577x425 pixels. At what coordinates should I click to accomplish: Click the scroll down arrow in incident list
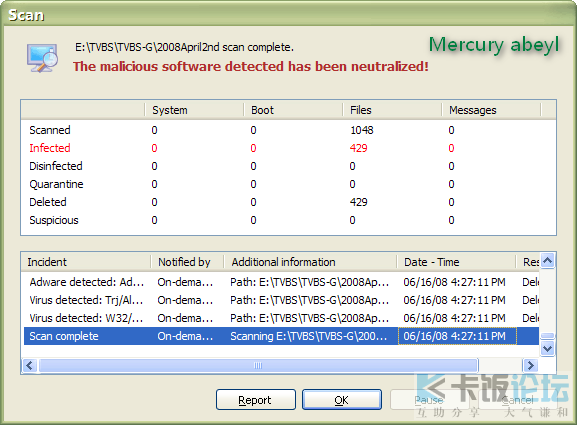click(548, 348)
